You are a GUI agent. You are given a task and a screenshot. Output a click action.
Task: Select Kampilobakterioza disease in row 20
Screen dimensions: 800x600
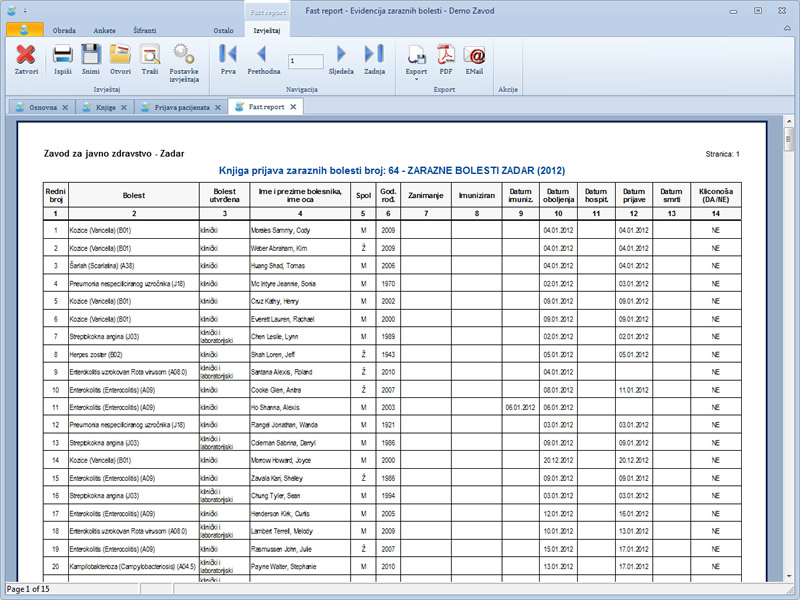(x=133, y=566)
